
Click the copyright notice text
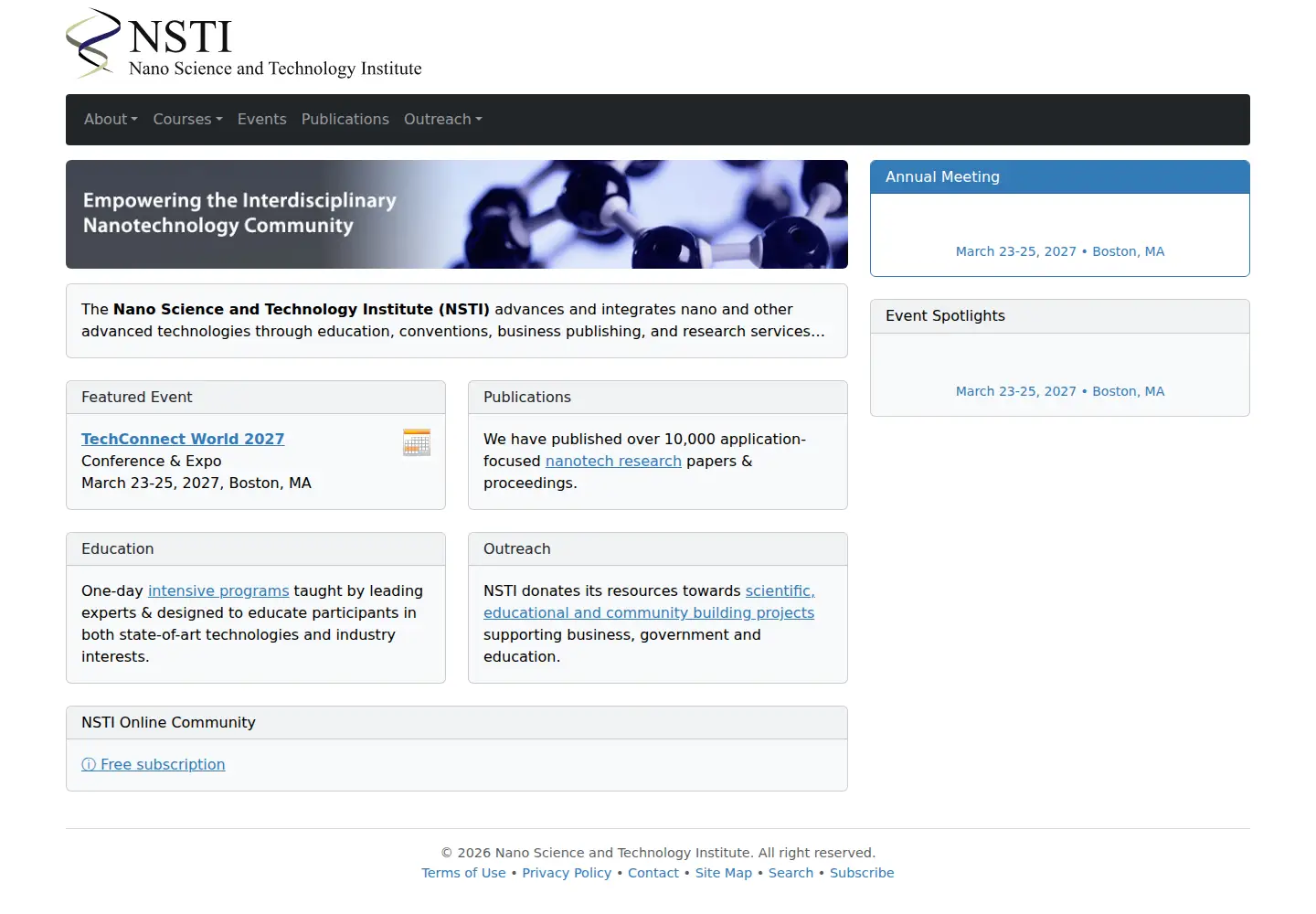[658, 853]
